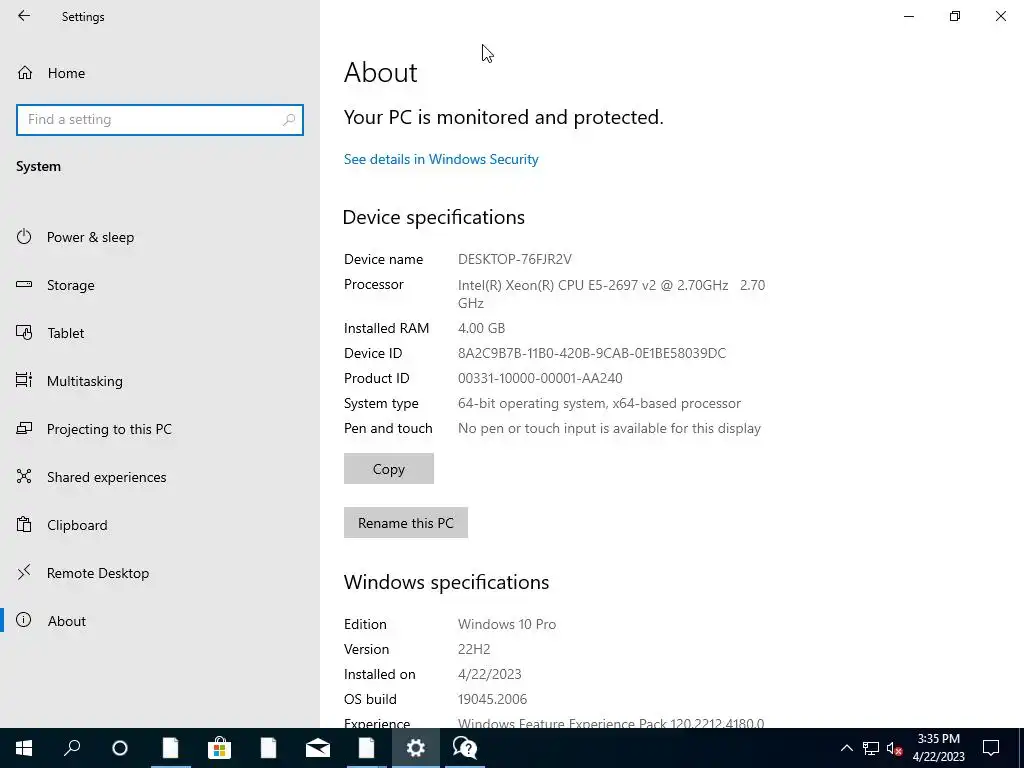The width and height of the screenshot is (1024, 768).
Task: Select the Clipboard icon in the sidebar
Action: pyautogui.click(x=24, y=524)
